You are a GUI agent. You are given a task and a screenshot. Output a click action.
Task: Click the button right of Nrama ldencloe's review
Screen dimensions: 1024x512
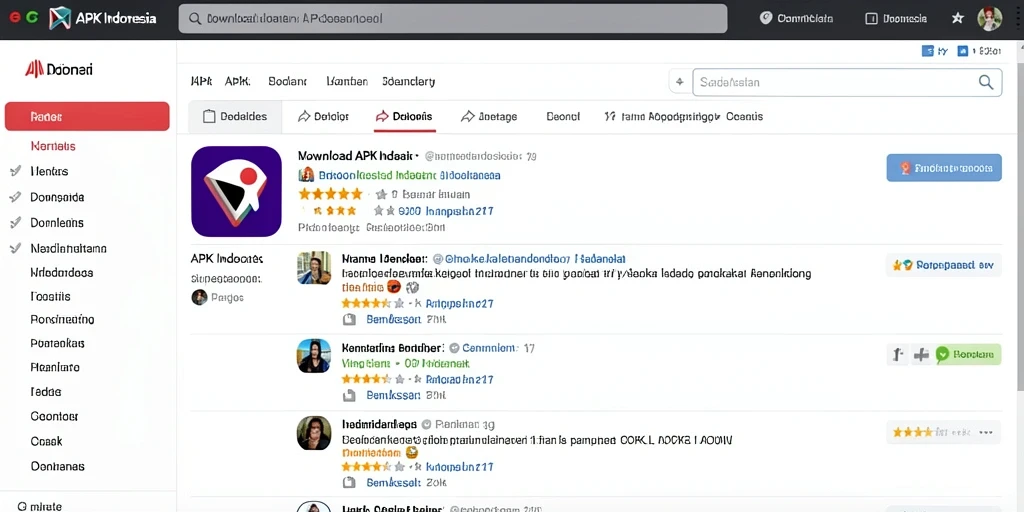944,265
